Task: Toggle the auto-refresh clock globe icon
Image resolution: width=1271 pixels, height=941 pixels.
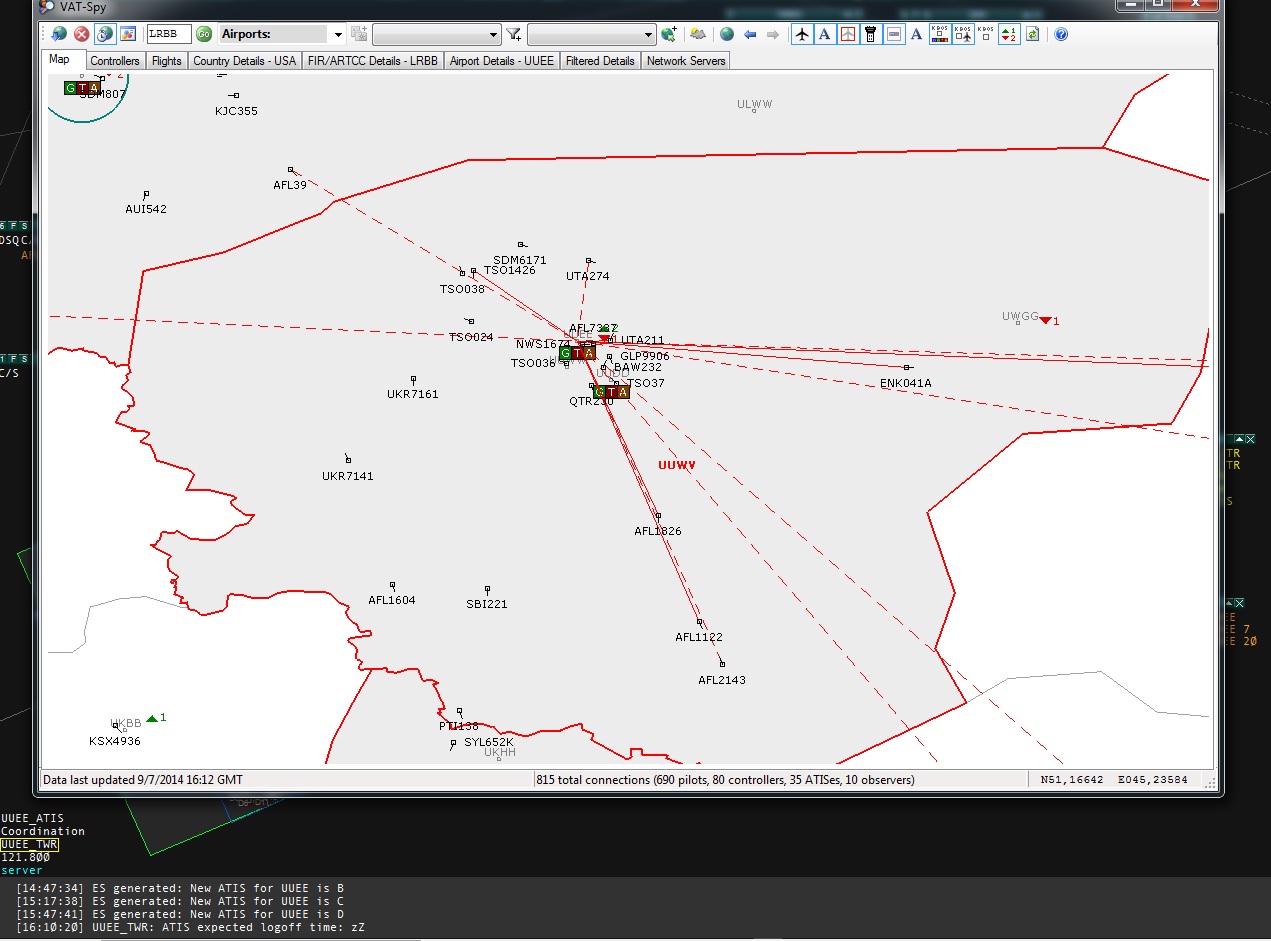Action: click(105, 34)
